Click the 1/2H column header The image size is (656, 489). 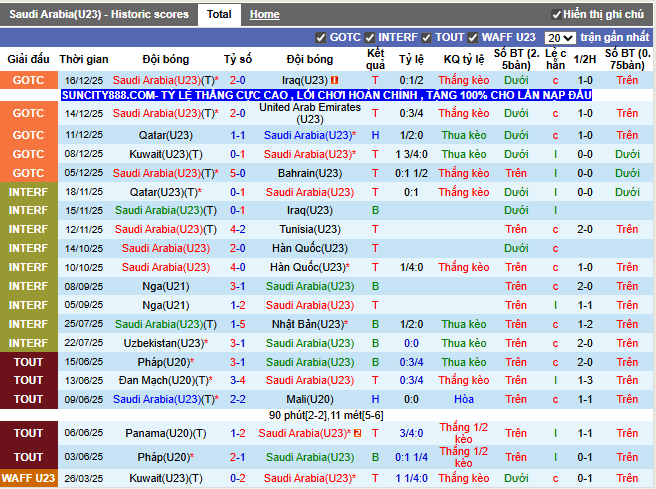pos(584,59)
